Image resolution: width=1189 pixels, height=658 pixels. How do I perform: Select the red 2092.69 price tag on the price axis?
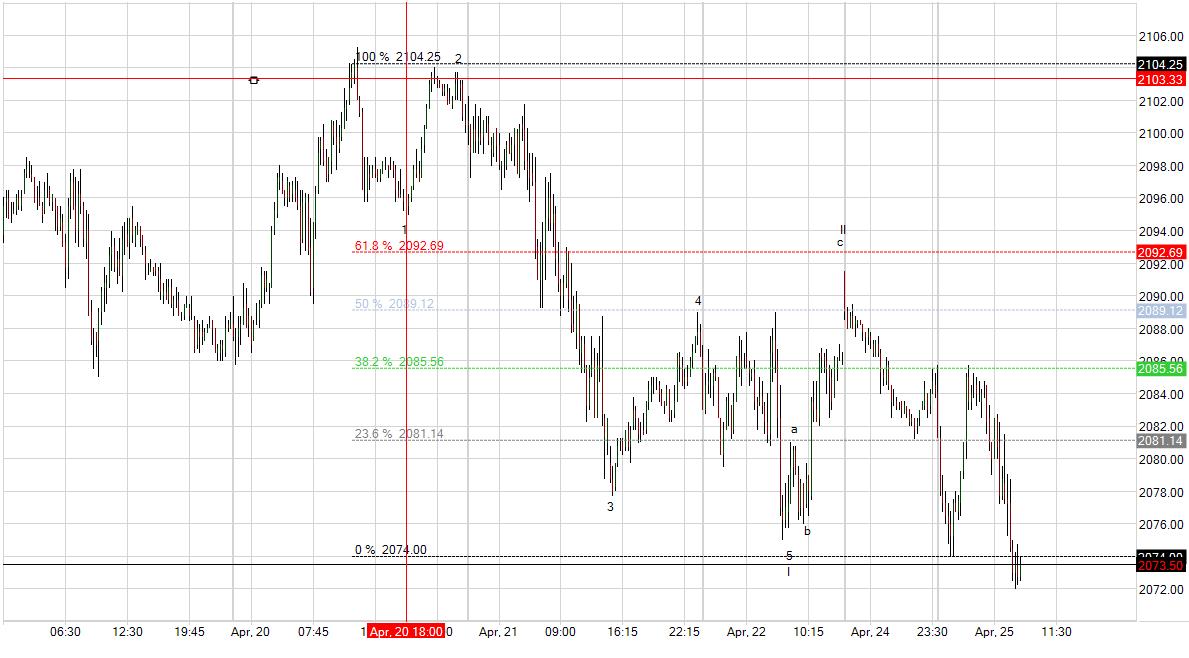(x=1160, y=252)
